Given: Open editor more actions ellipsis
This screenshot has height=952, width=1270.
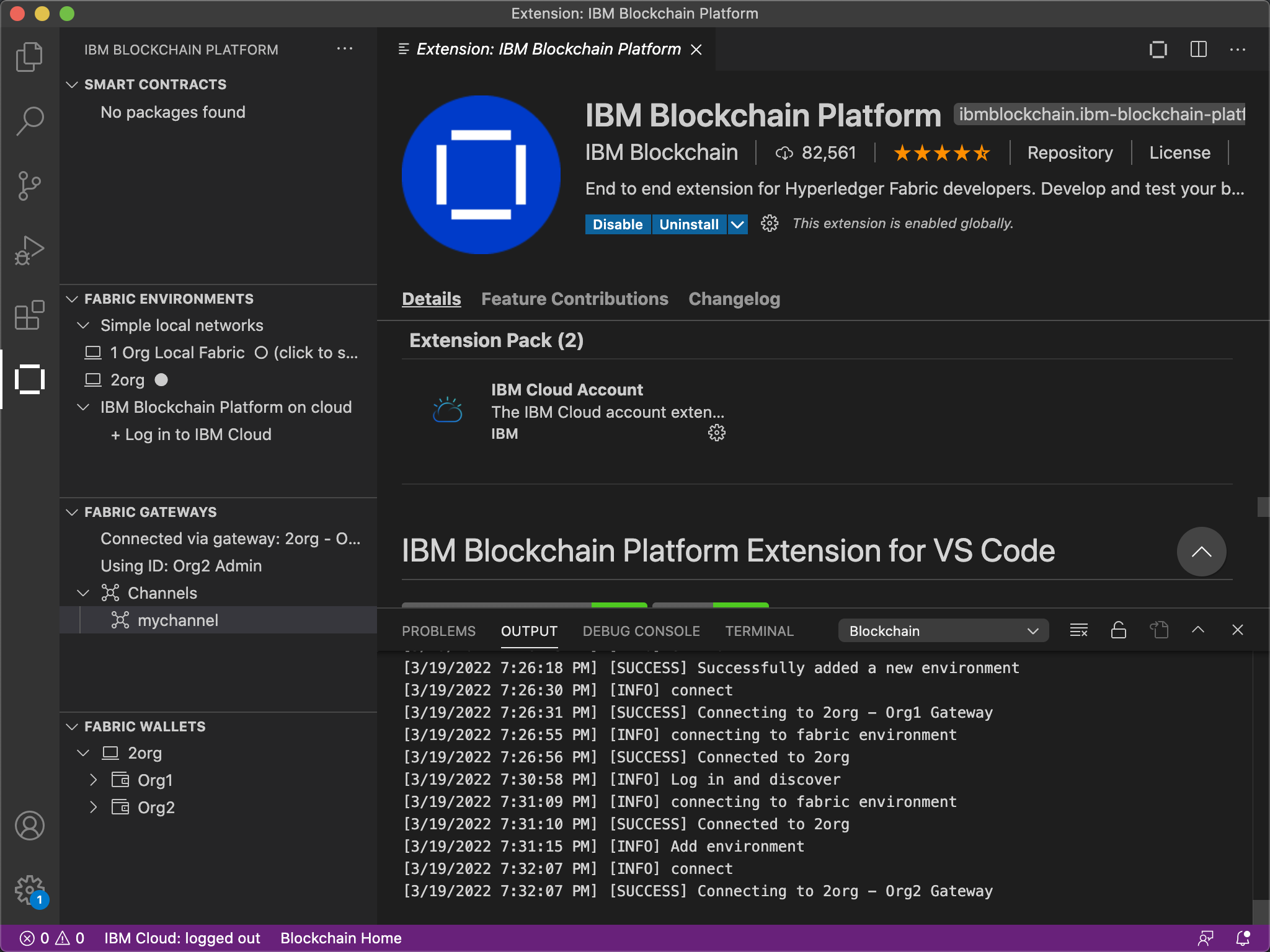Looking at the screenshot, I should pos(1238,49).
